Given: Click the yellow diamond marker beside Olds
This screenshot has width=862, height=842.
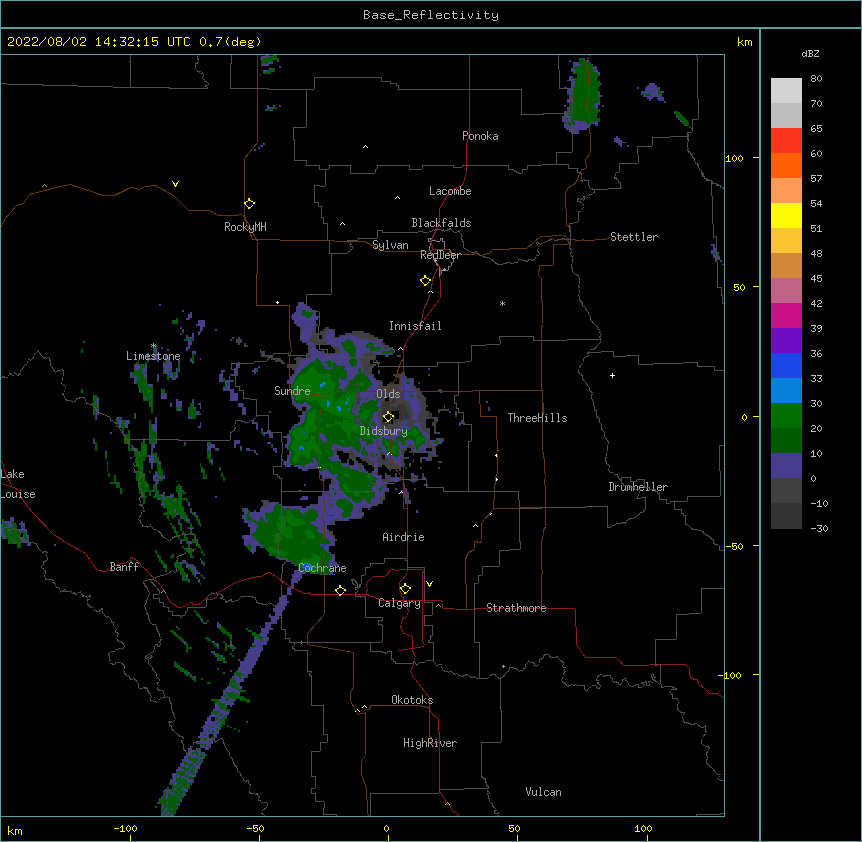Looking at the screenshot, I should coord(388,417).
